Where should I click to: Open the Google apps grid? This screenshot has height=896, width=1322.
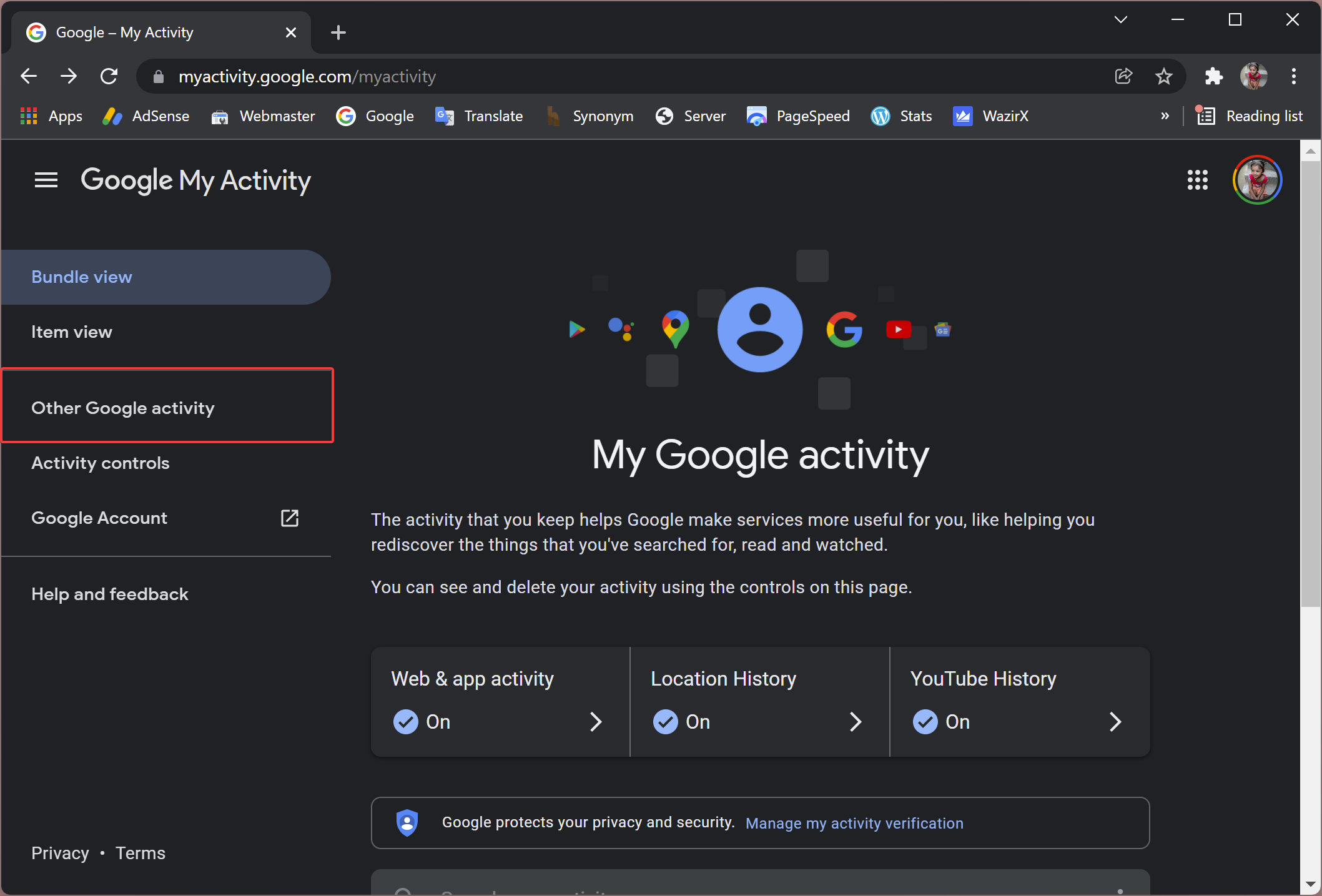pos(1197,180)
